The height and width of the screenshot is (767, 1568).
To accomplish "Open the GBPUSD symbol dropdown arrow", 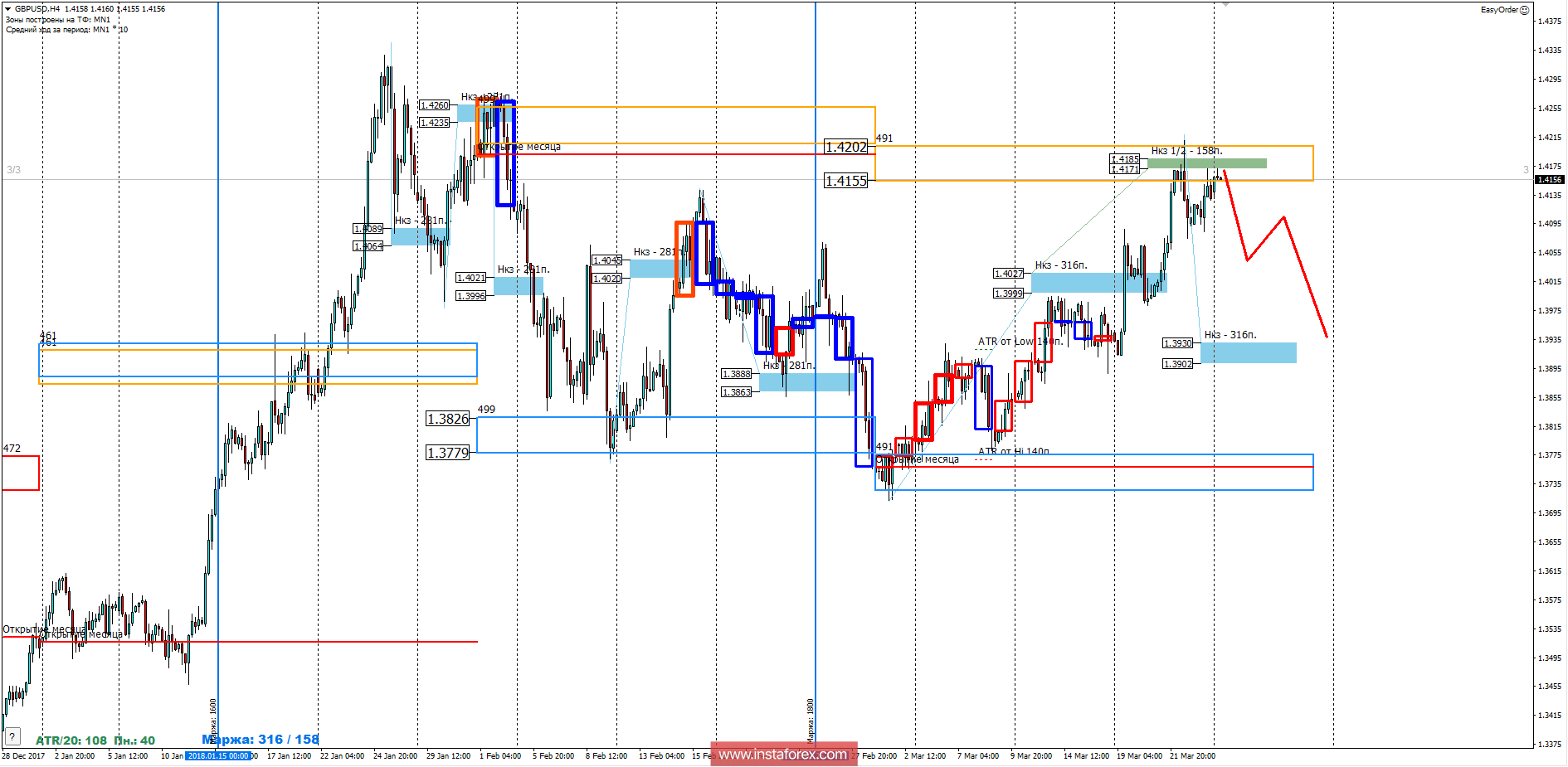I will click(7, 7).
